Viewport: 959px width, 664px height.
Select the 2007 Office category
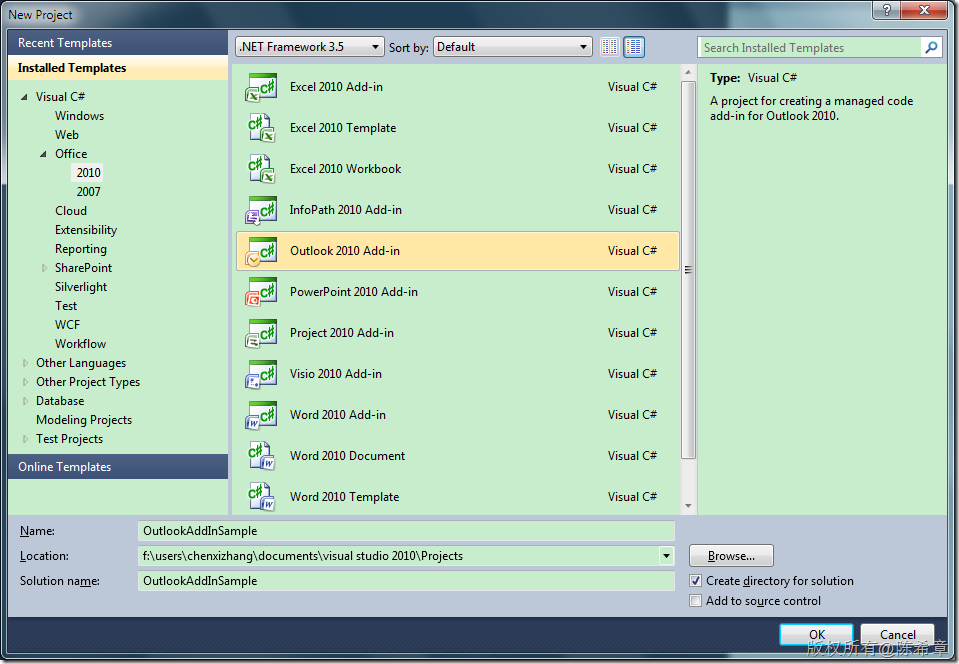(89, 191)
